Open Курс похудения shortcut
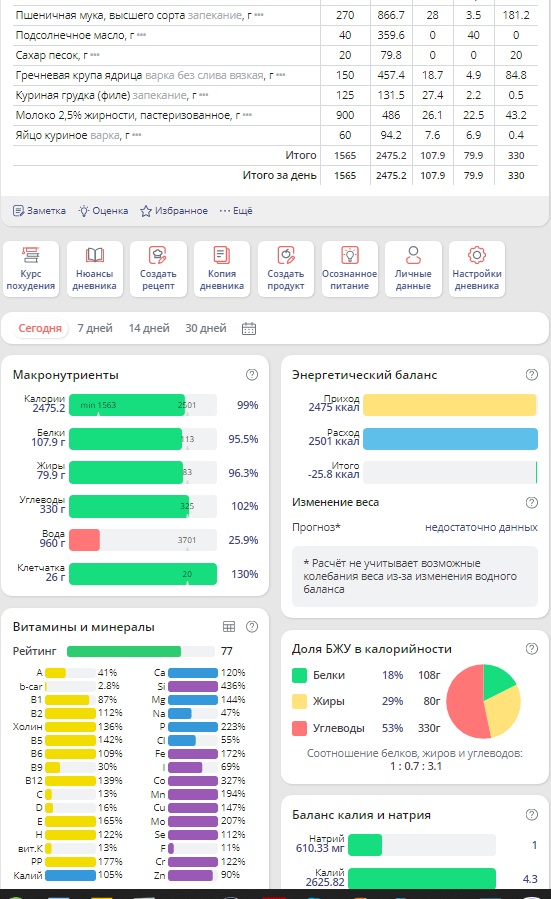551x899 pixels. [31, 269]
